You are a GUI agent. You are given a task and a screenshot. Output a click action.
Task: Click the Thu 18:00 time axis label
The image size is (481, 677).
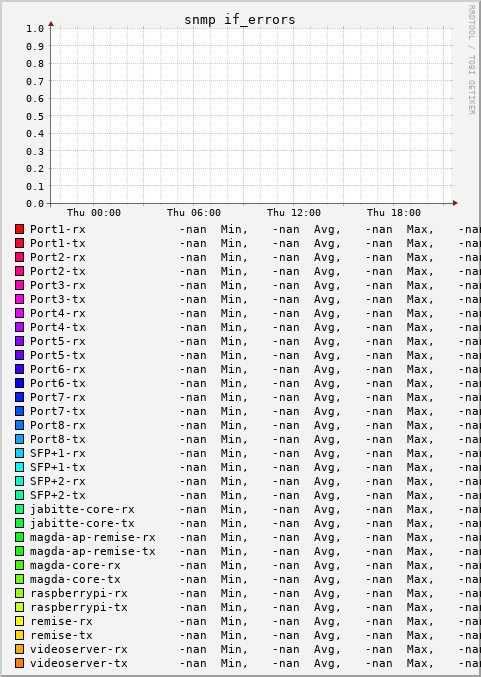coord(394,212)
